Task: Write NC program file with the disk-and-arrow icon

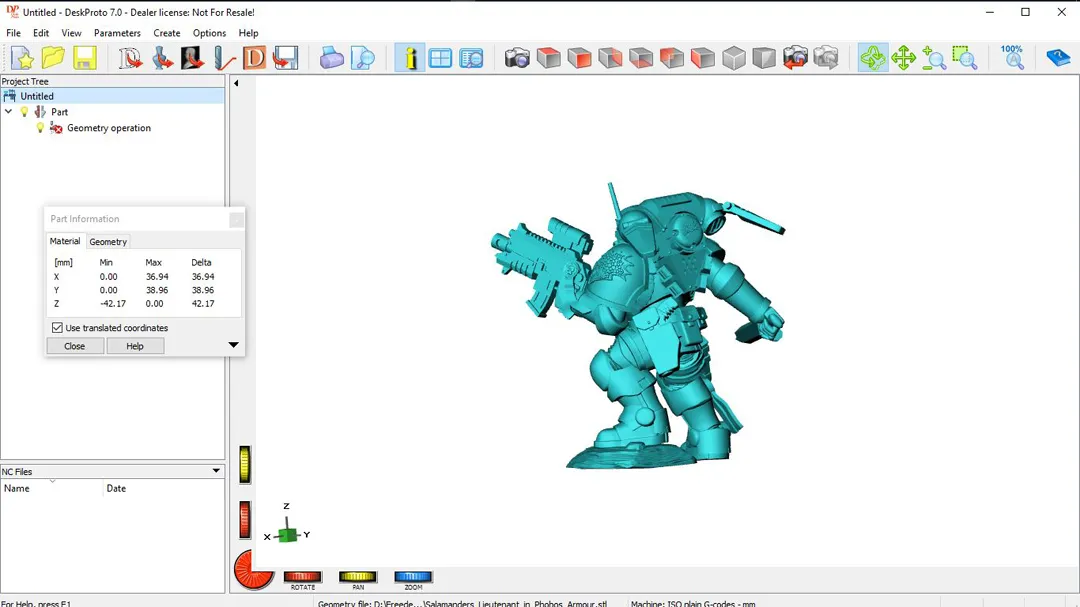Action: 285,58
